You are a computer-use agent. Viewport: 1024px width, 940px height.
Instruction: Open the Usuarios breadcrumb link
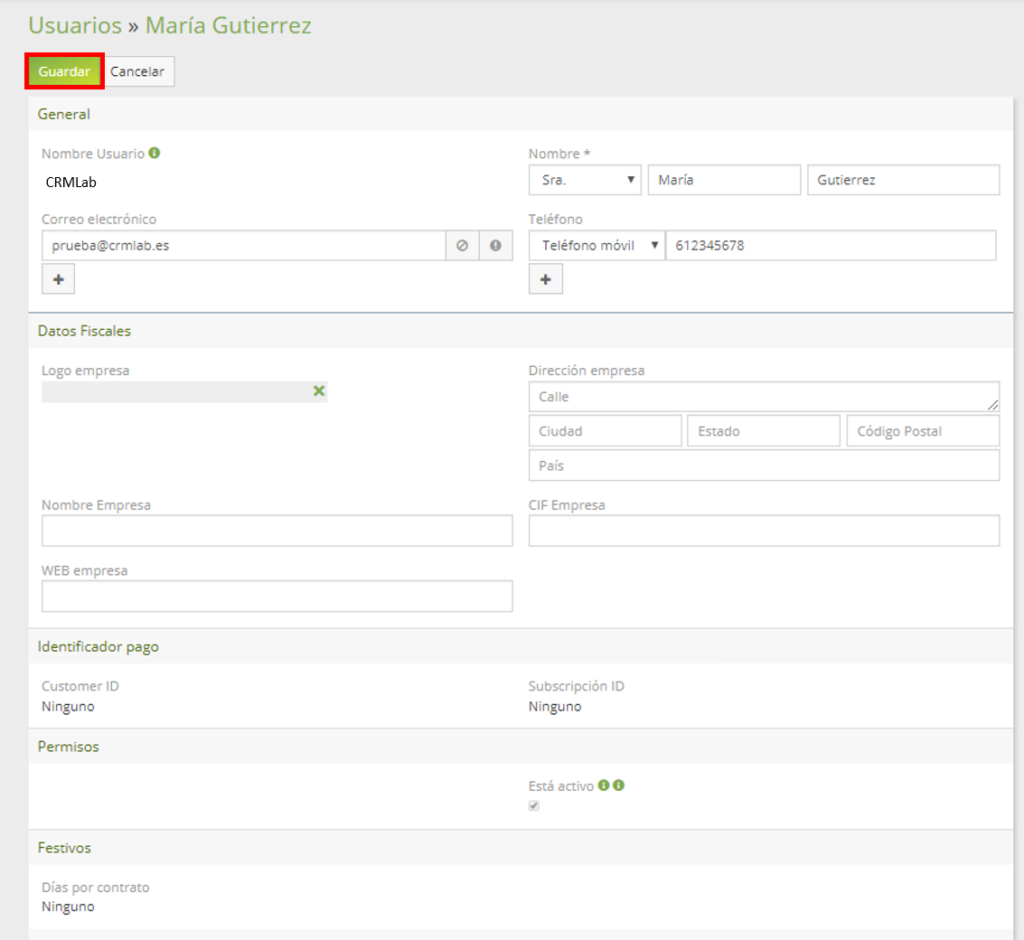tap(75, 25)
